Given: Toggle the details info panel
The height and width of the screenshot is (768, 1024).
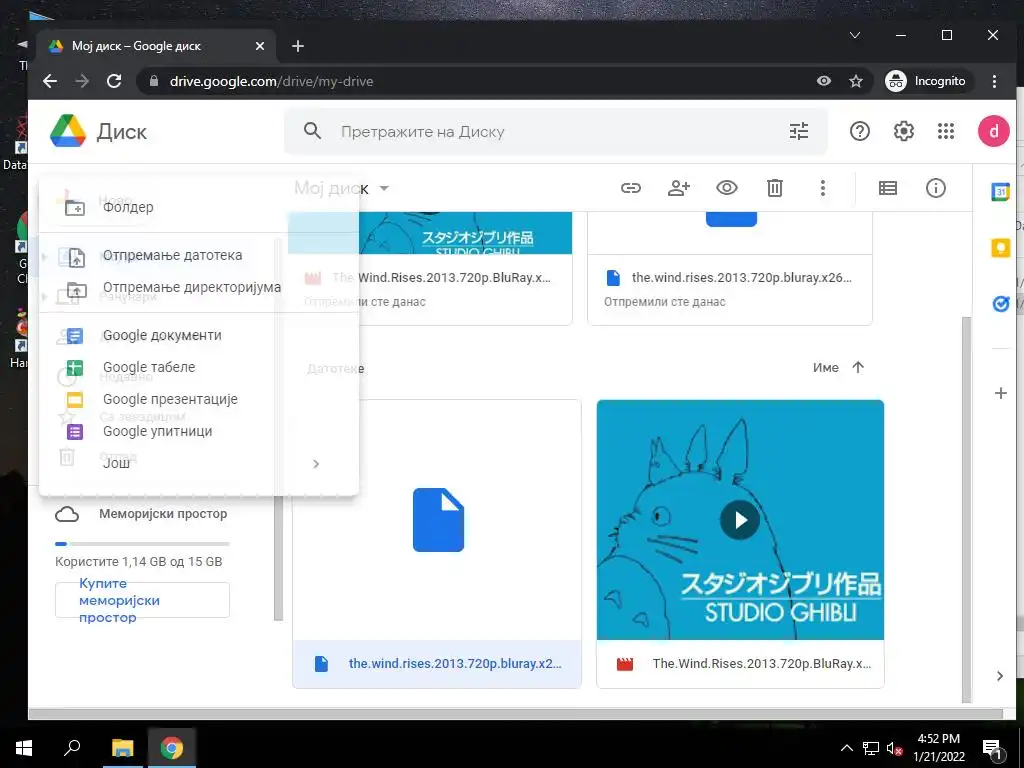Looking at the screenshot, I should click(x=935, y=189).
